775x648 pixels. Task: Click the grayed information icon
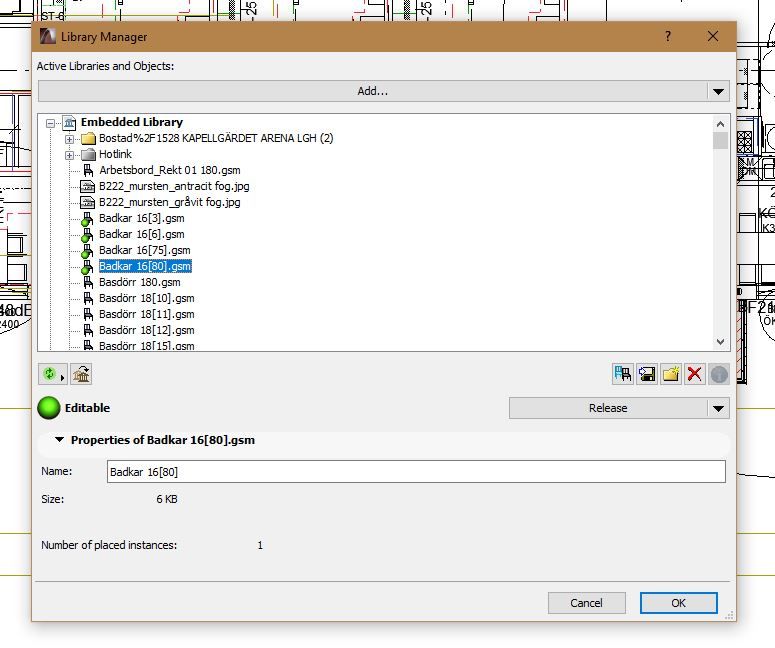[719, 374]
